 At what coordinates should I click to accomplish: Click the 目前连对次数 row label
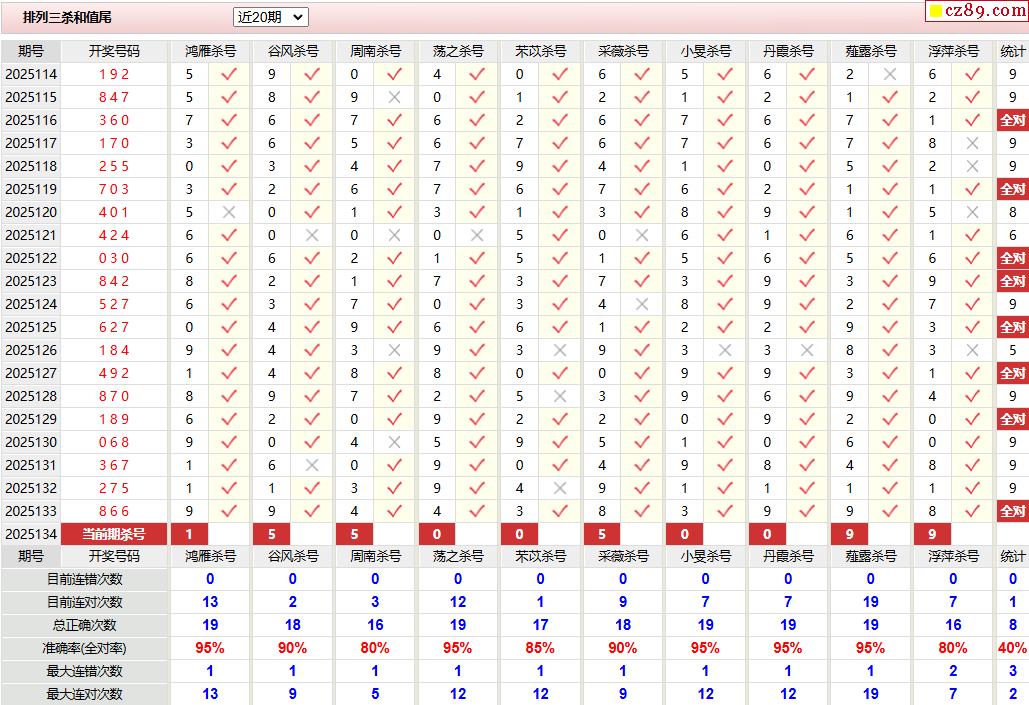(x=85, y=602)
